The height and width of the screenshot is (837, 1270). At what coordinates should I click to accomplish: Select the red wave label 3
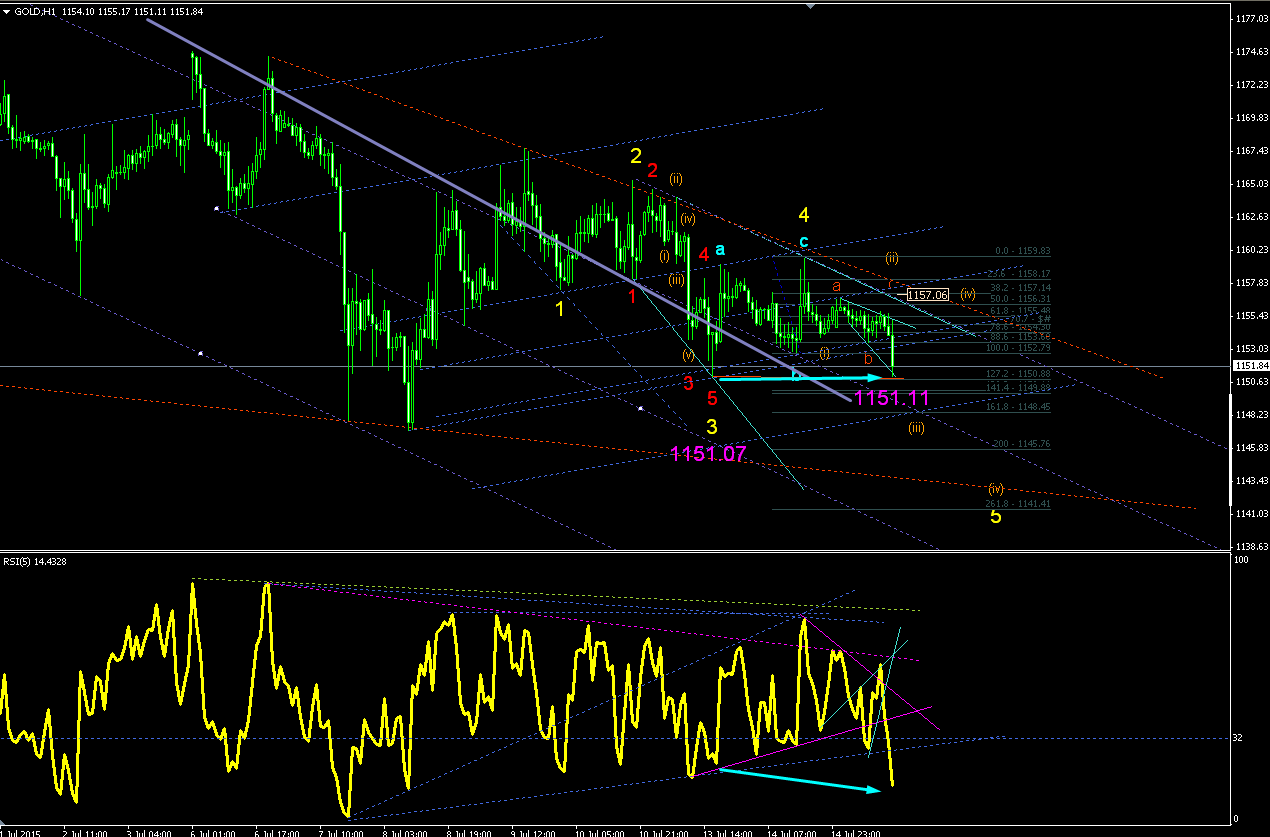pos(688,382)
